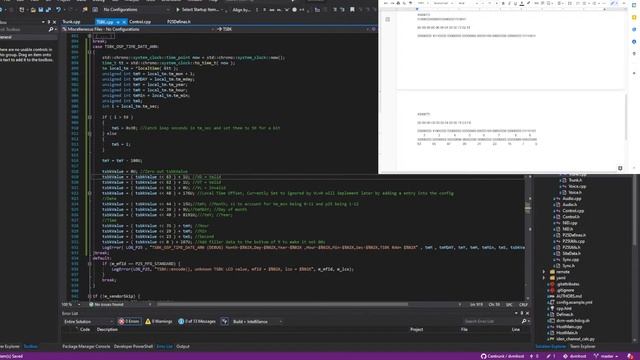Click the bookmark icon in toolbar
640x360 pixels.
coord(352,9)
